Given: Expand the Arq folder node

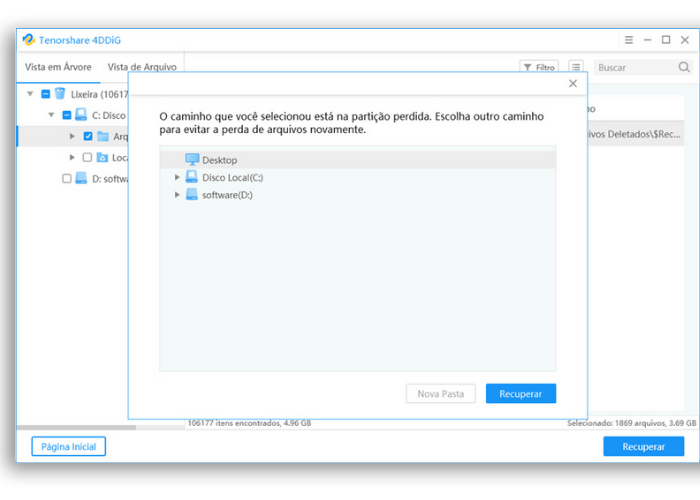Looking at the screenshot, I should (x=72, y=136).
